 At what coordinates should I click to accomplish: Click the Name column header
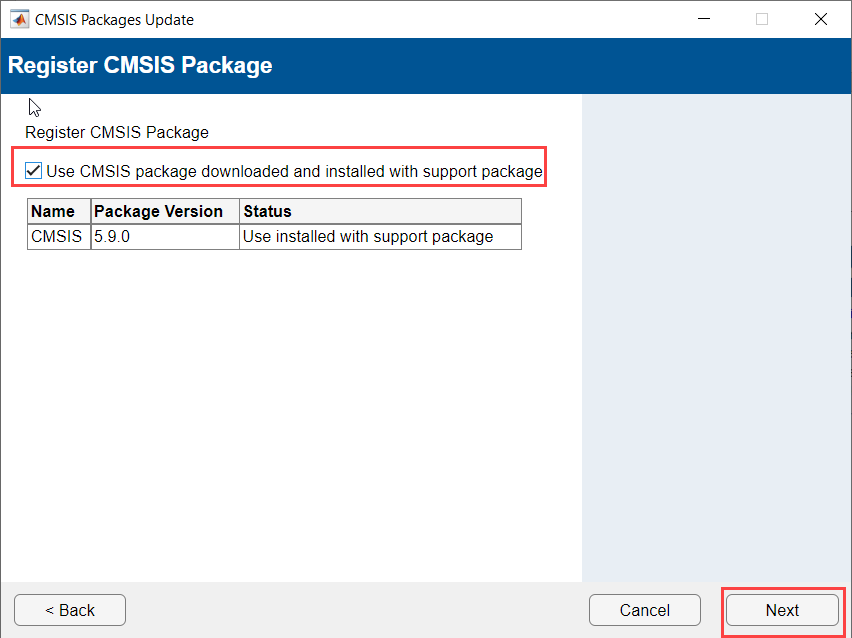53,211
